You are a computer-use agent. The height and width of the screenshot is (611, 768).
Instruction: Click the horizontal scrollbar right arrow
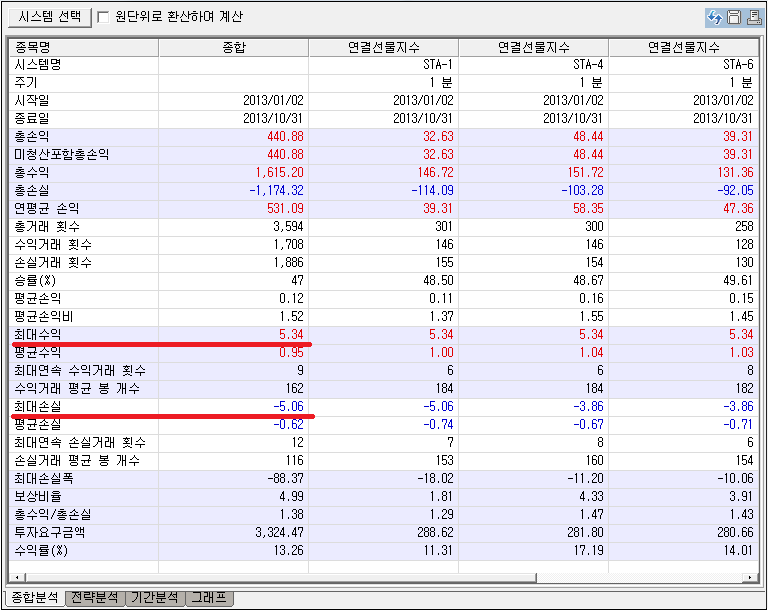(751, 578)
